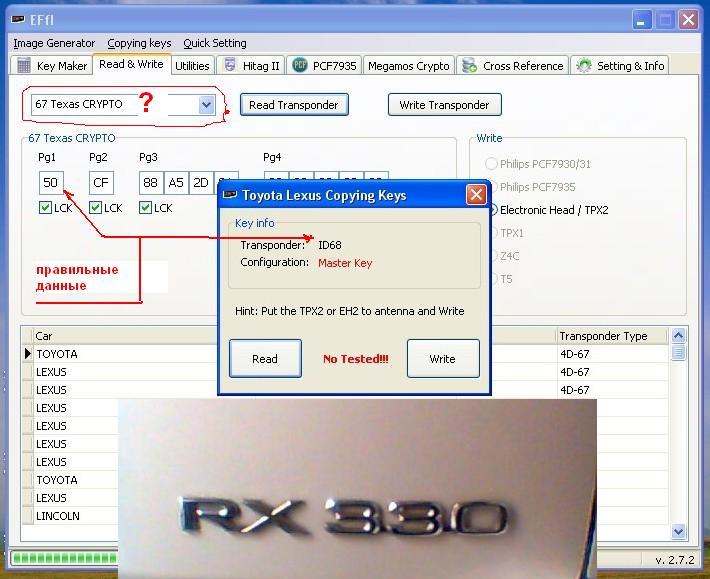
Task: Click the Setting & Info gear icon
Action: pos(584,66)
